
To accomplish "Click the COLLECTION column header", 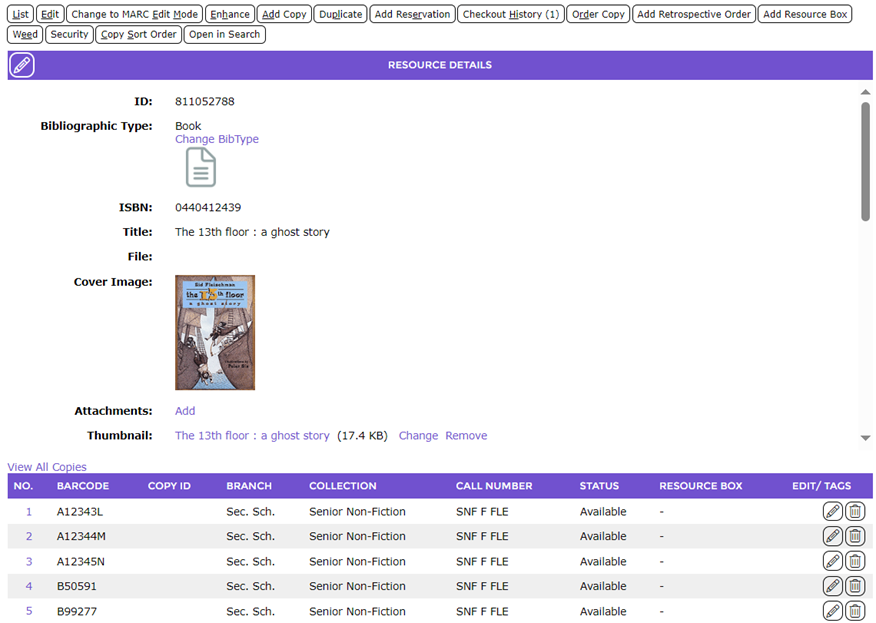I will click(342, 486).
